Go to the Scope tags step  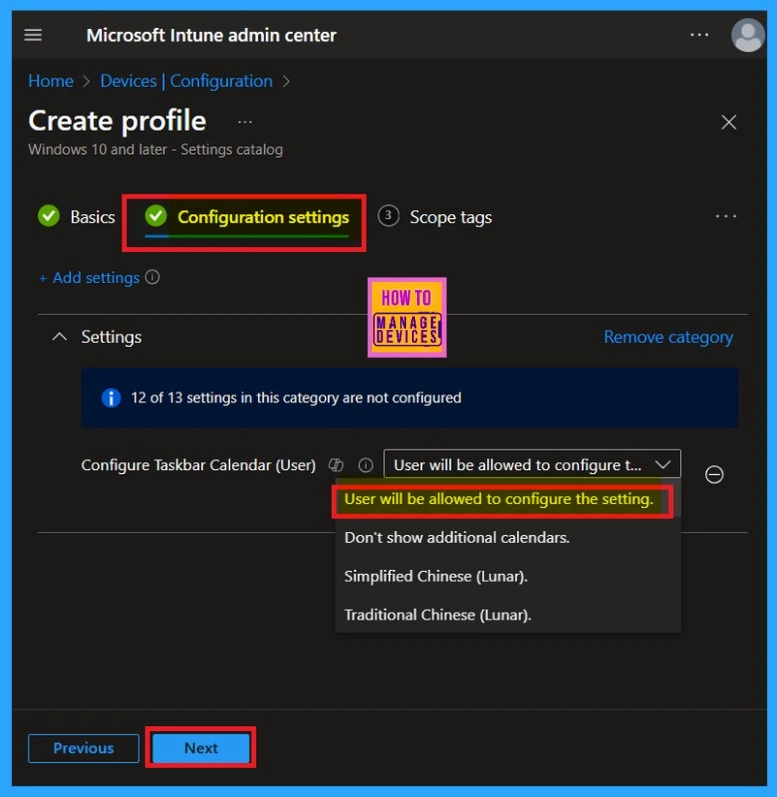(435, 217)
